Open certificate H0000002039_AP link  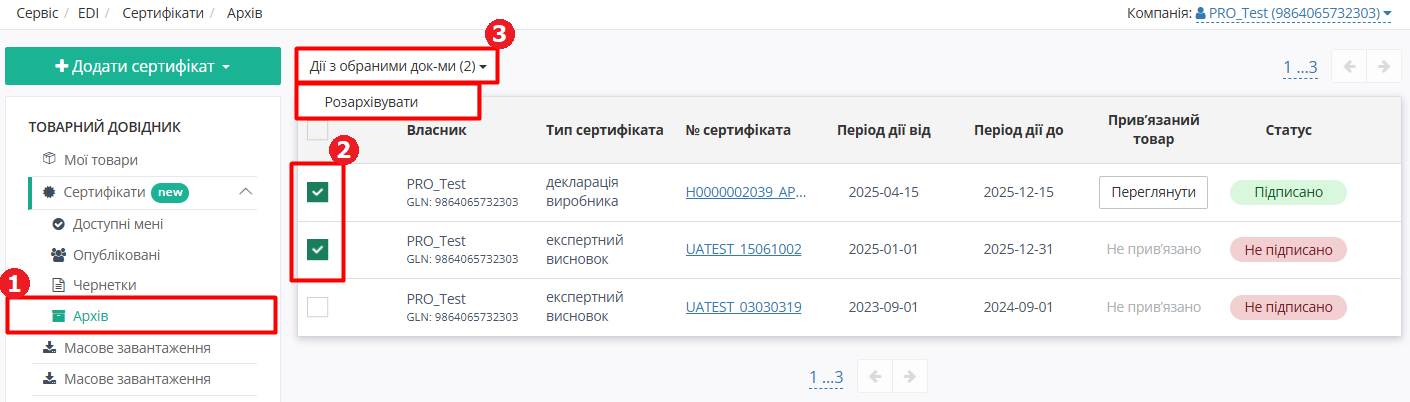point(746,192)
